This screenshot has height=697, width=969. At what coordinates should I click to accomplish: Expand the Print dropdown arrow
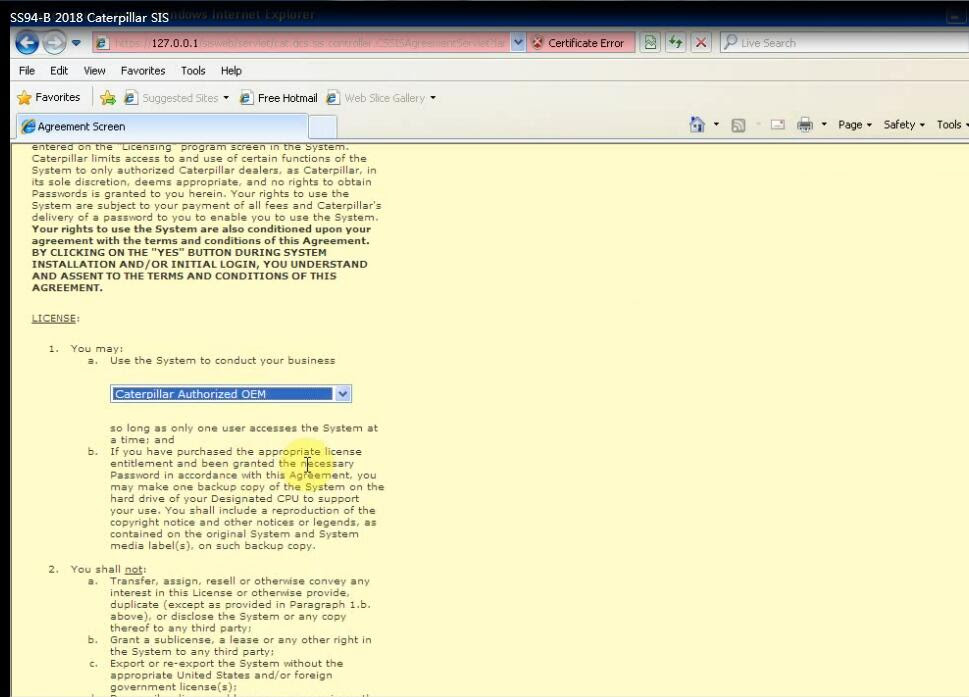click(x=824, y=125)
